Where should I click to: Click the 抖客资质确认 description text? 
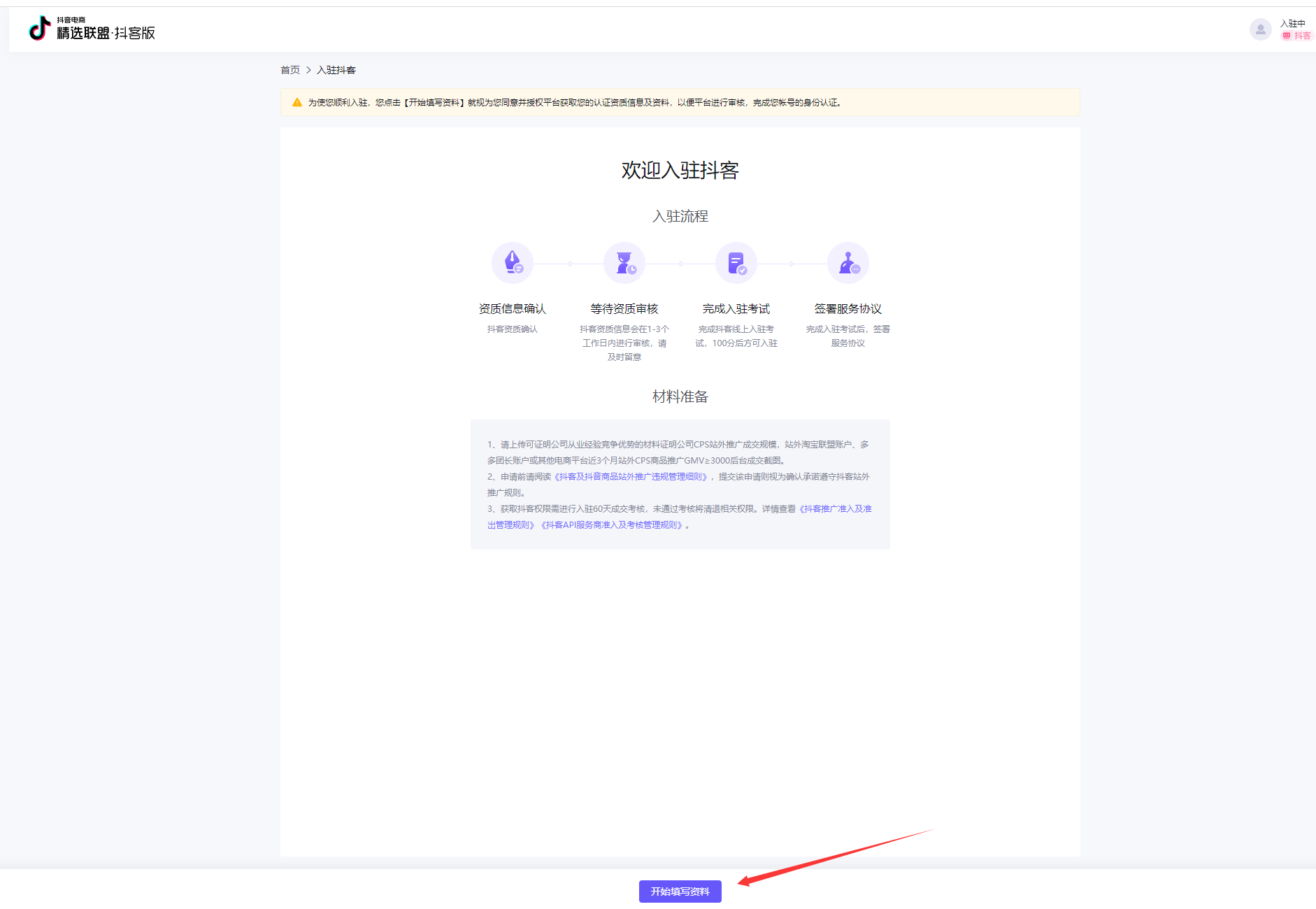tap(513, 329)
